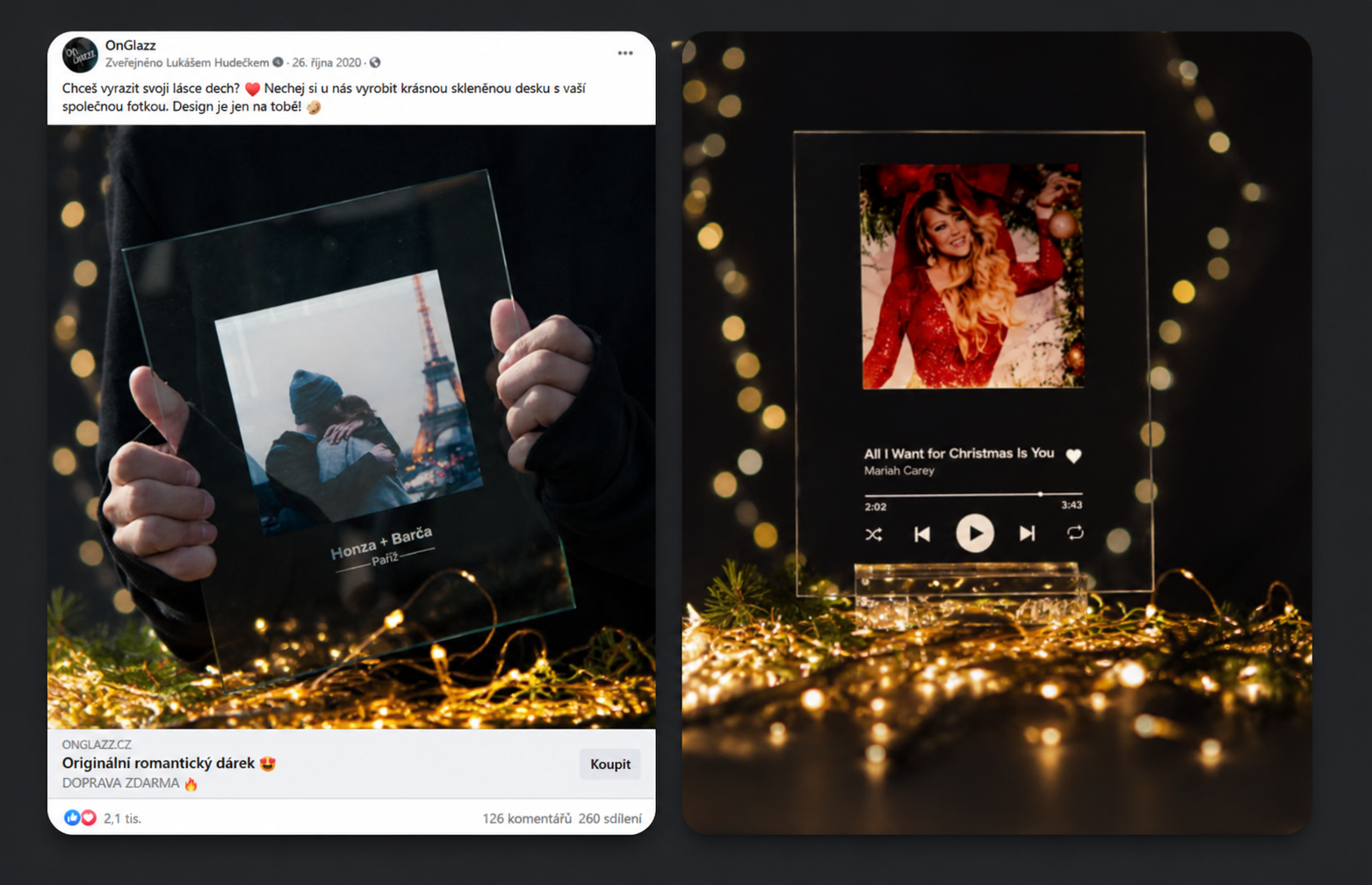The image size is (1372, 885).
Task: Click the 2,1 tis. reactions count
Action: [122, 818]
